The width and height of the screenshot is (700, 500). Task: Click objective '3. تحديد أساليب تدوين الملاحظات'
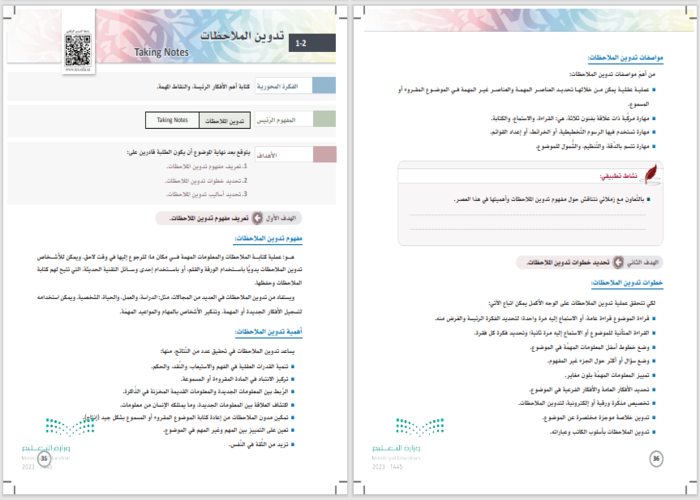[x=207, y=194]
